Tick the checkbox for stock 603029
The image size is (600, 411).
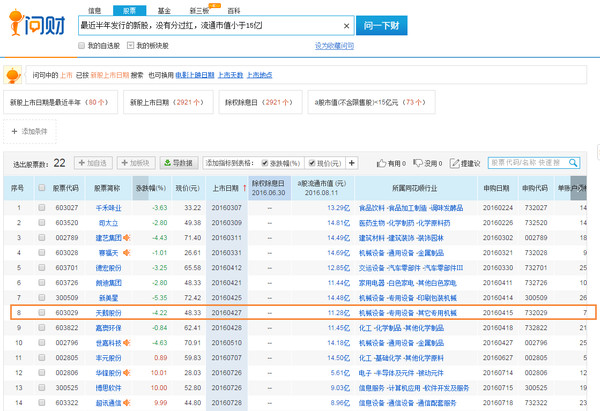(42, 313)
